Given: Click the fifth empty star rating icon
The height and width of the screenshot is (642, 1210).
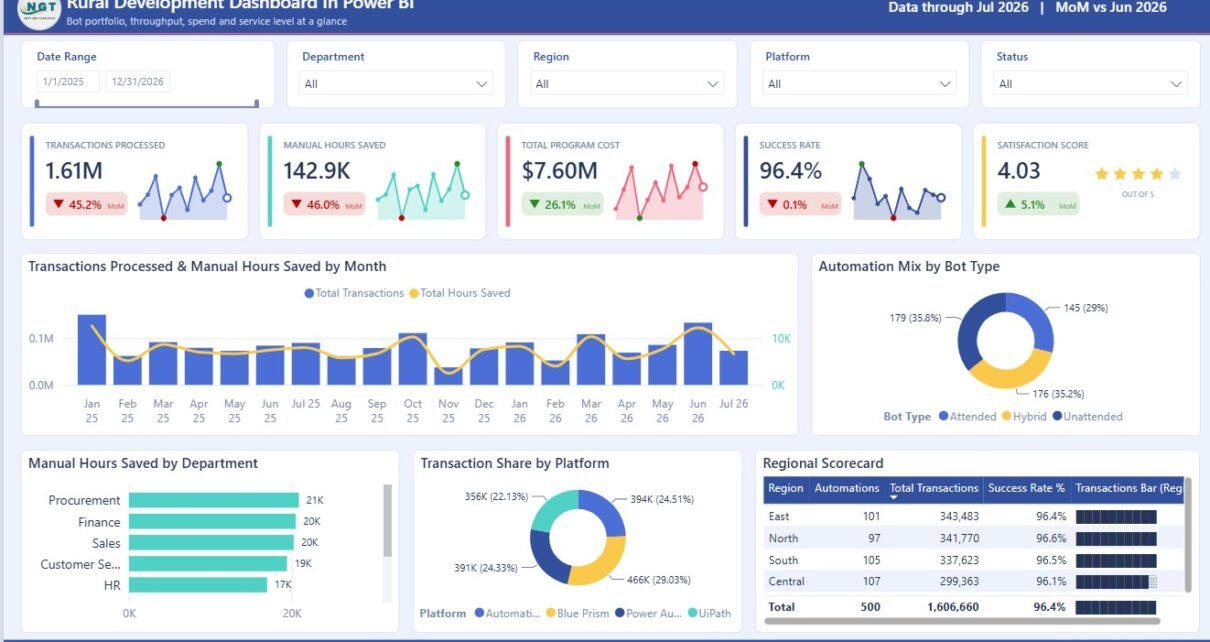Looking at the screenshot, I should [1175, 174].
